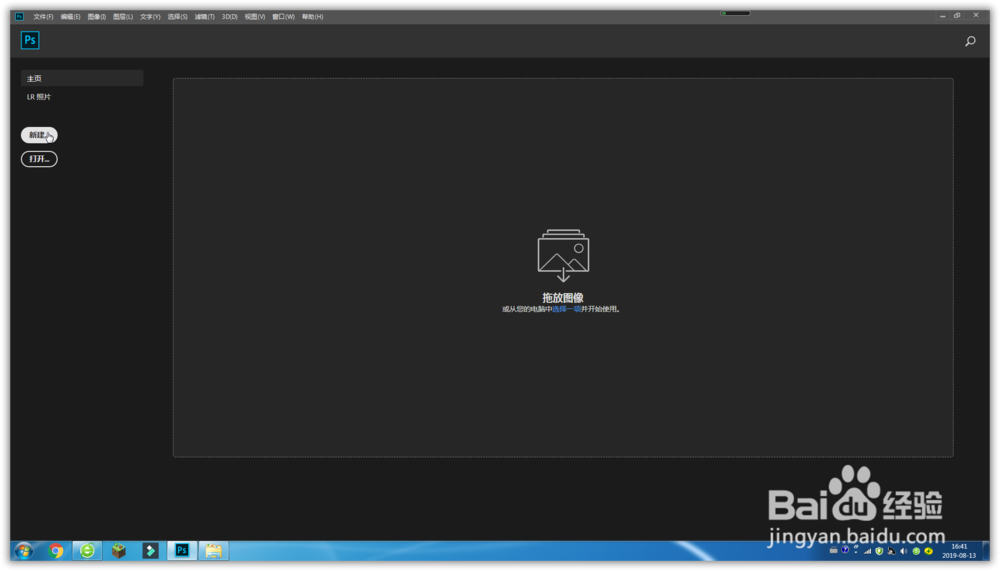Open the 3D(D) menu
This screenshot has width=1000, height=571.
pyautogui.click(x=230, y=17)
